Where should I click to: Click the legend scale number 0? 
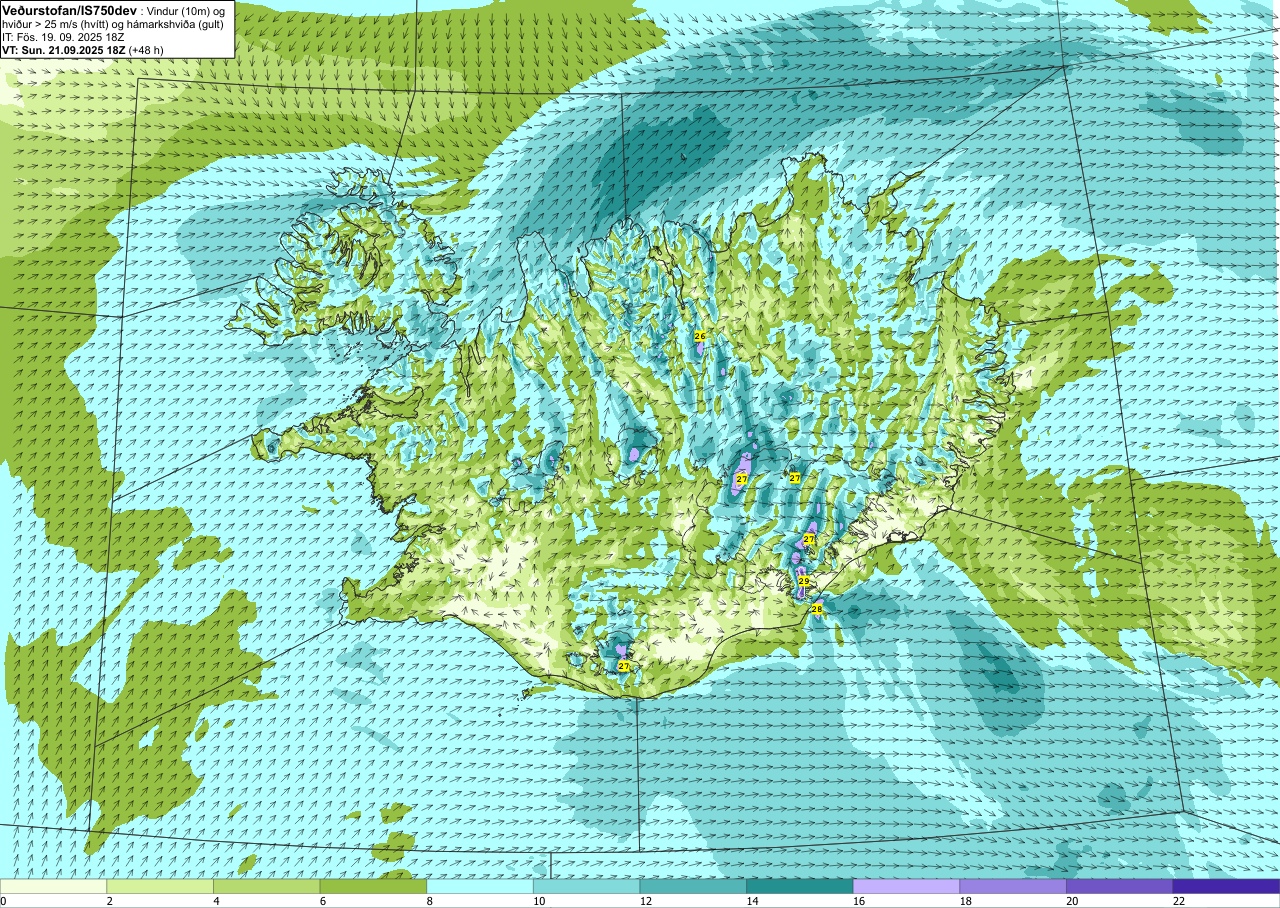tap(4, 901)
